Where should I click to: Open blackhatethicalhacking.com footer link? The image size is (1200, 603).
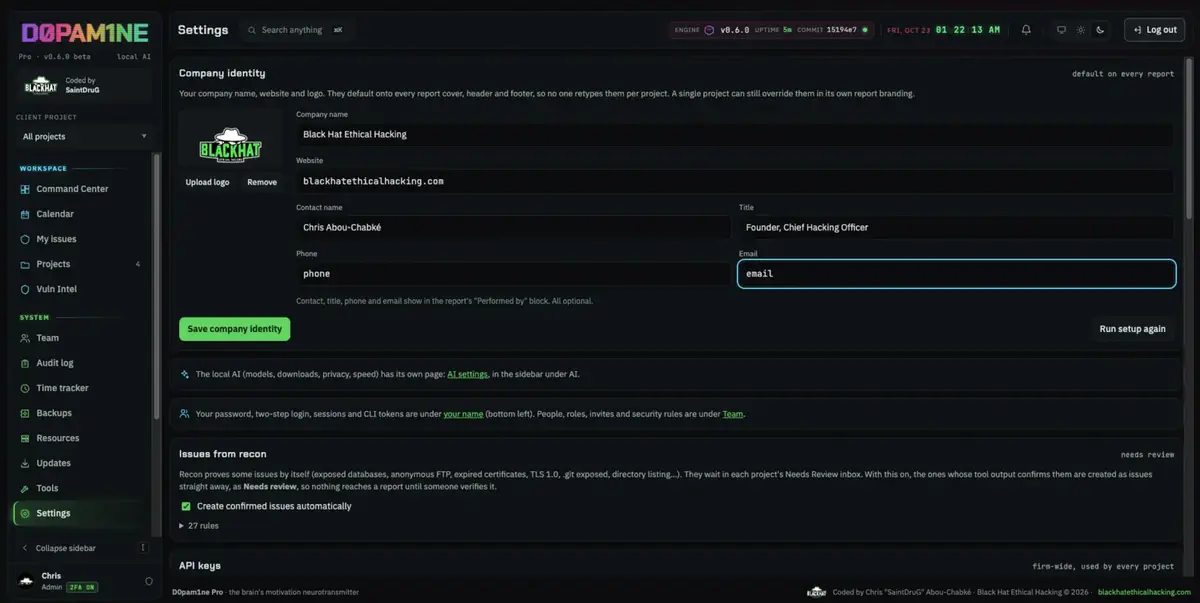(x=1145, y=592)
